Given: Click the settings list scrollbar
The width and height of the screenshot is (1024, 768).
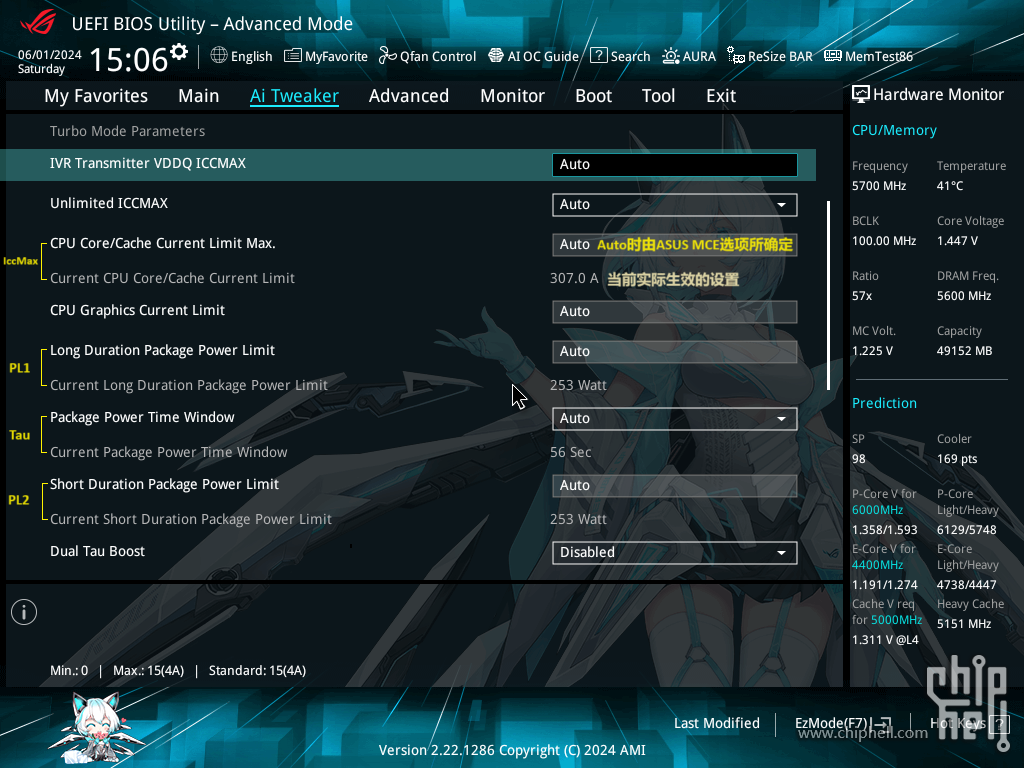Looking at the screenshot, I should tap(829, 295).
